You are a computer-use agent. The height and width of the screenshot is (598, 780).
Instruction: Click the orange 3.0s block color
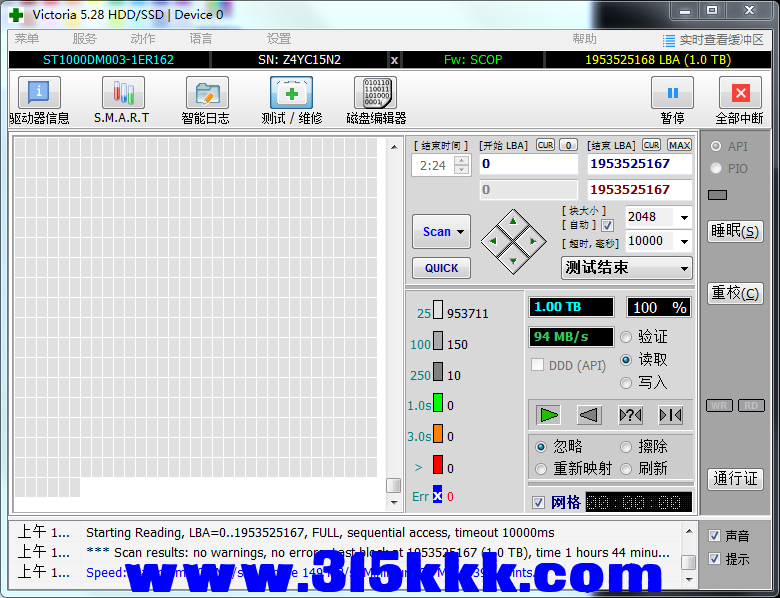click(x=438, y=433)
